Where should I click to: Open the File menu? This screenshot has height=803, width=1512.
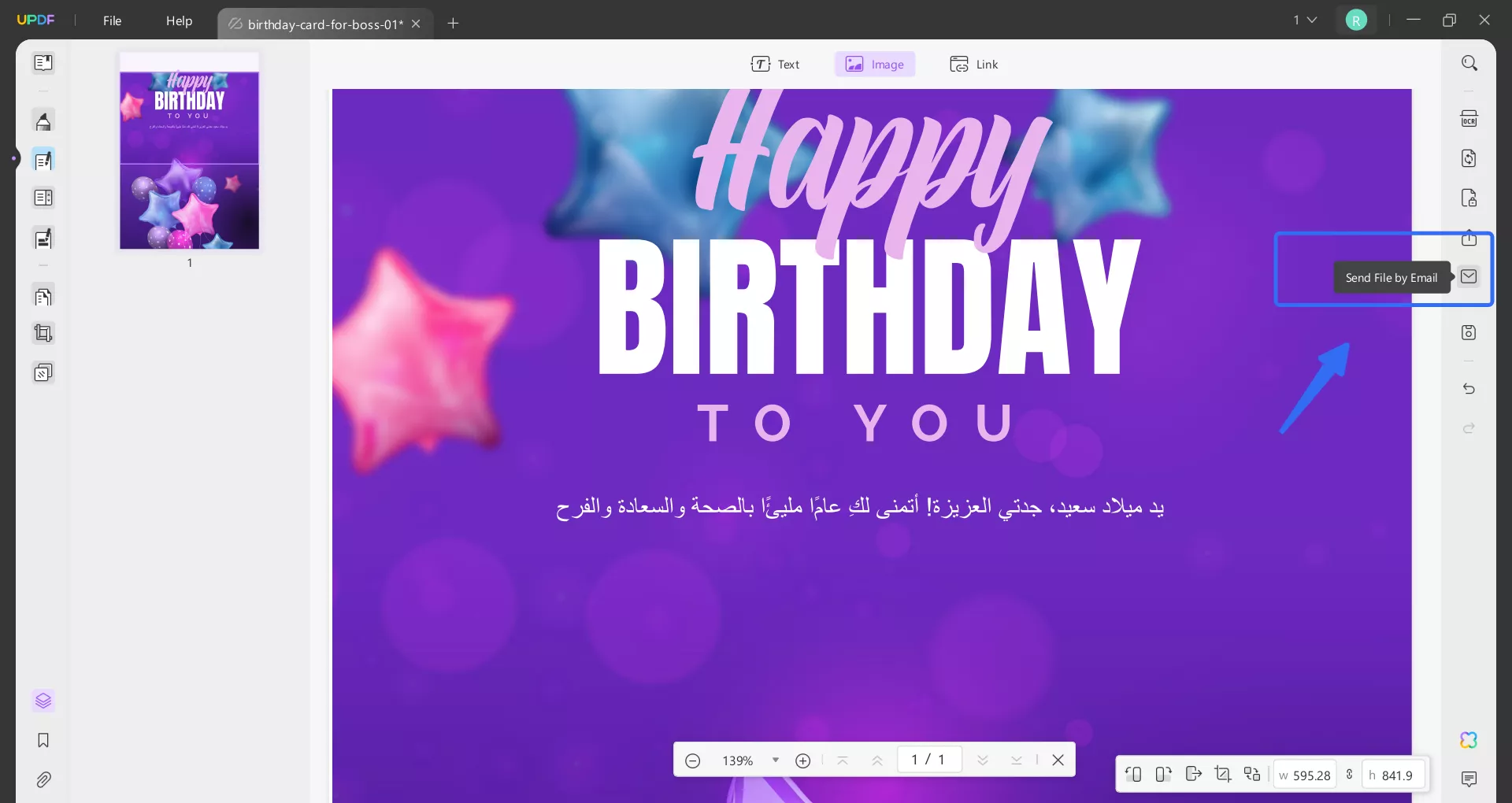click(112, 20)
